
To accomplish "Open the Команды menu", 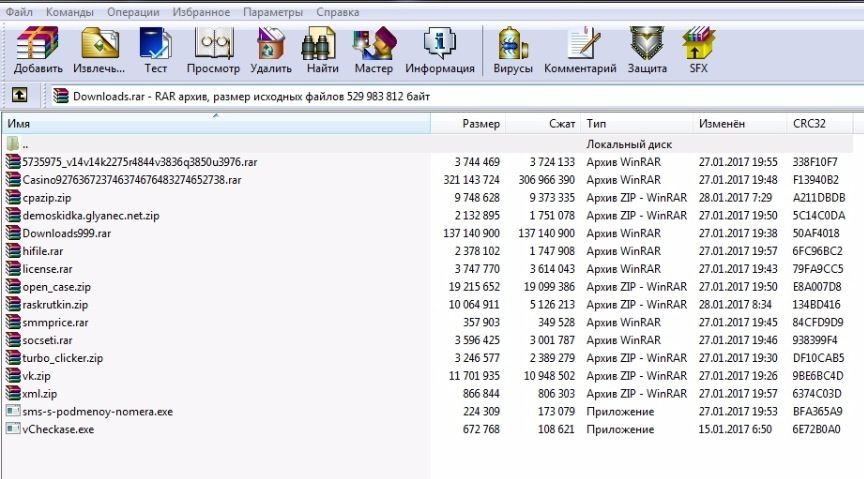I will (x=70, y=12).
